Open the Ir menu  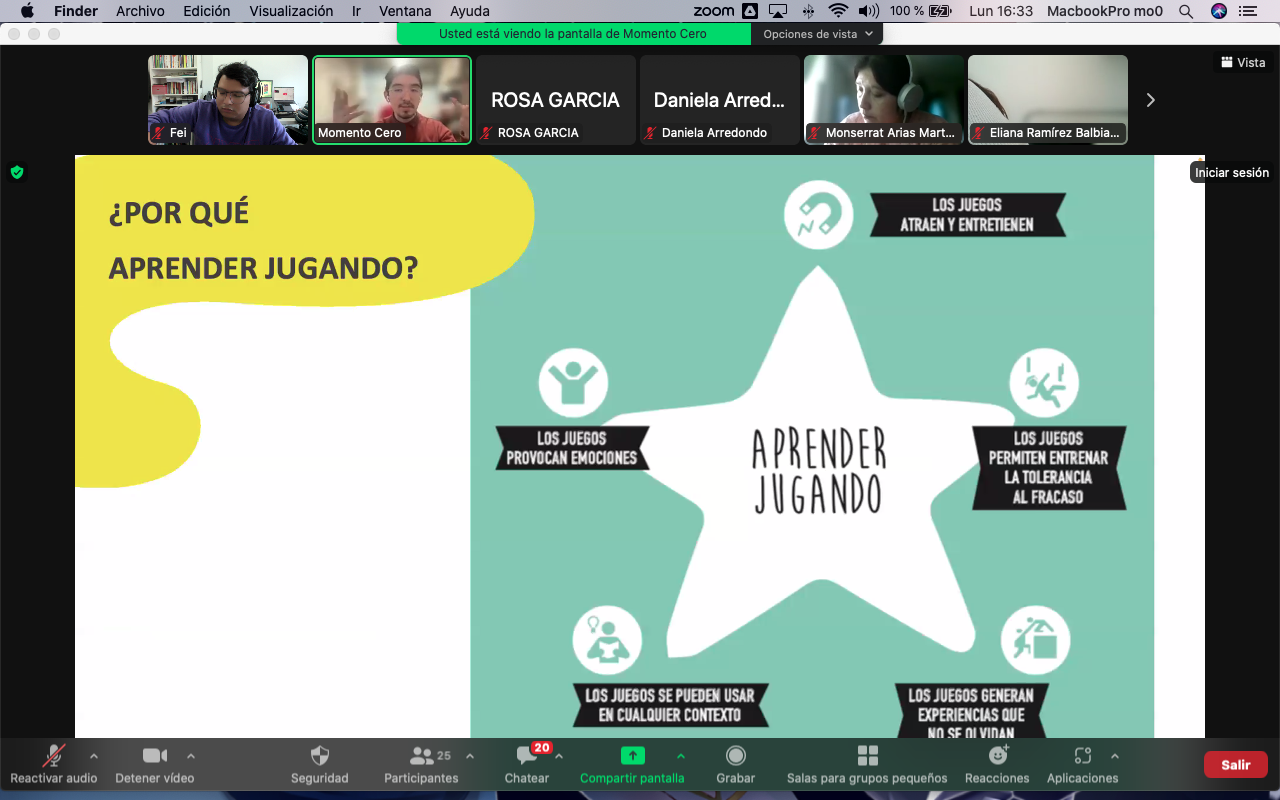(357, 11)
